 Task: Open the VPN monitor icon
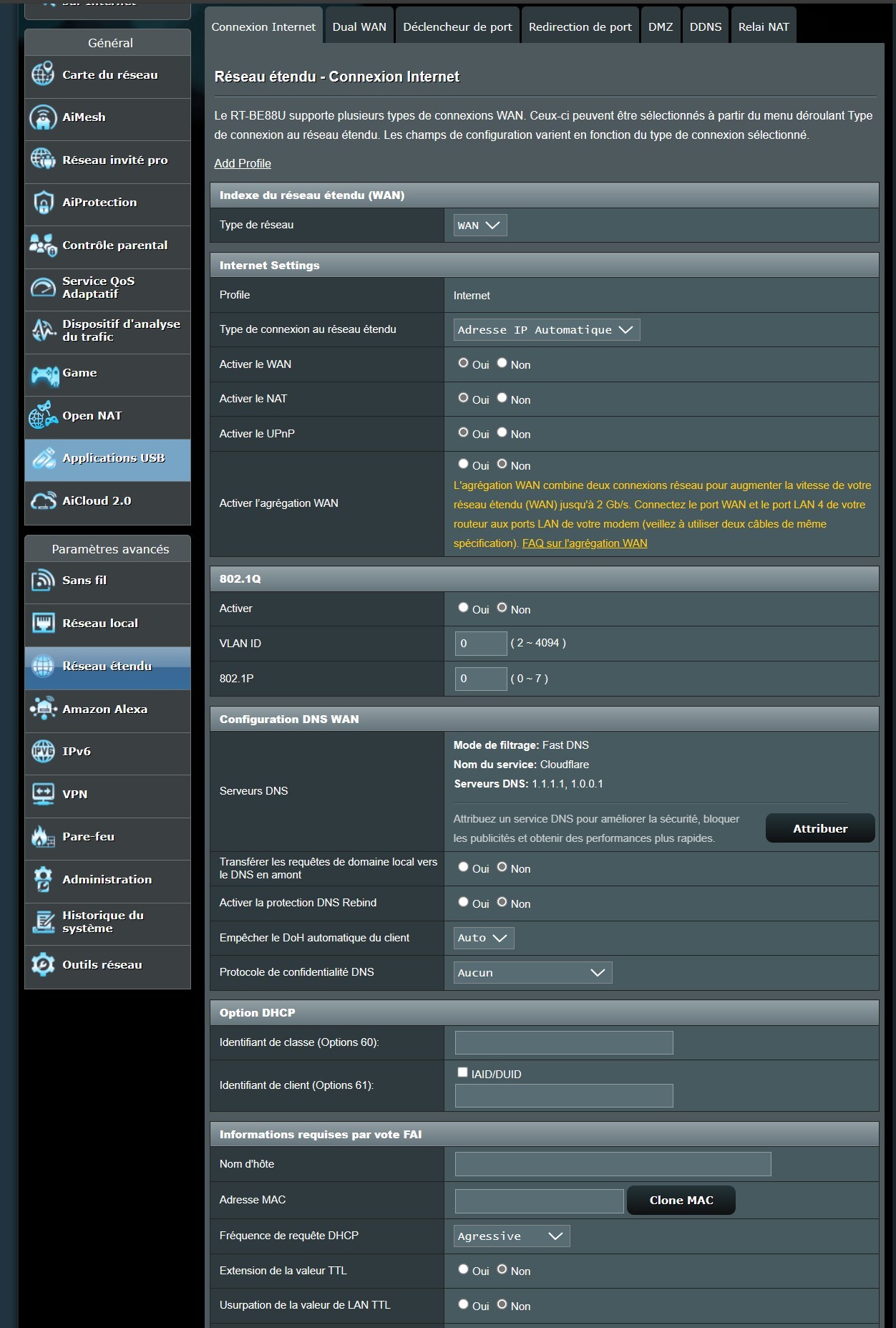click(43, 794)
